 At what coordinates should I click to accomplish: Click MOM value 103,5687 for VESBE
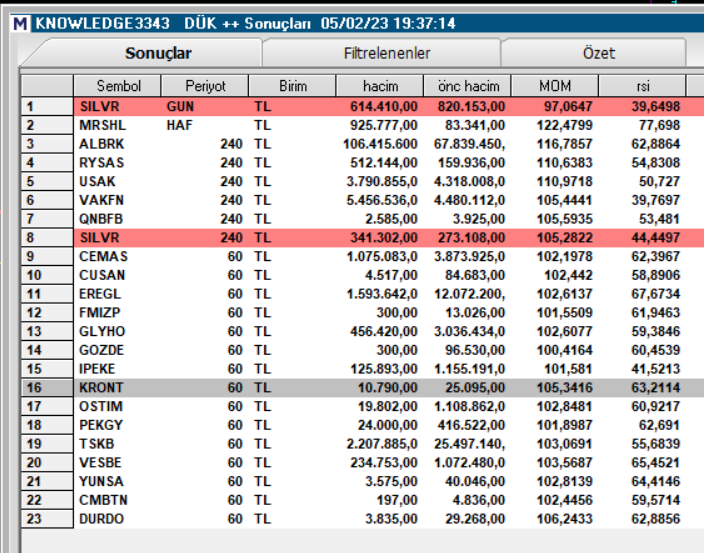[564, 462]
